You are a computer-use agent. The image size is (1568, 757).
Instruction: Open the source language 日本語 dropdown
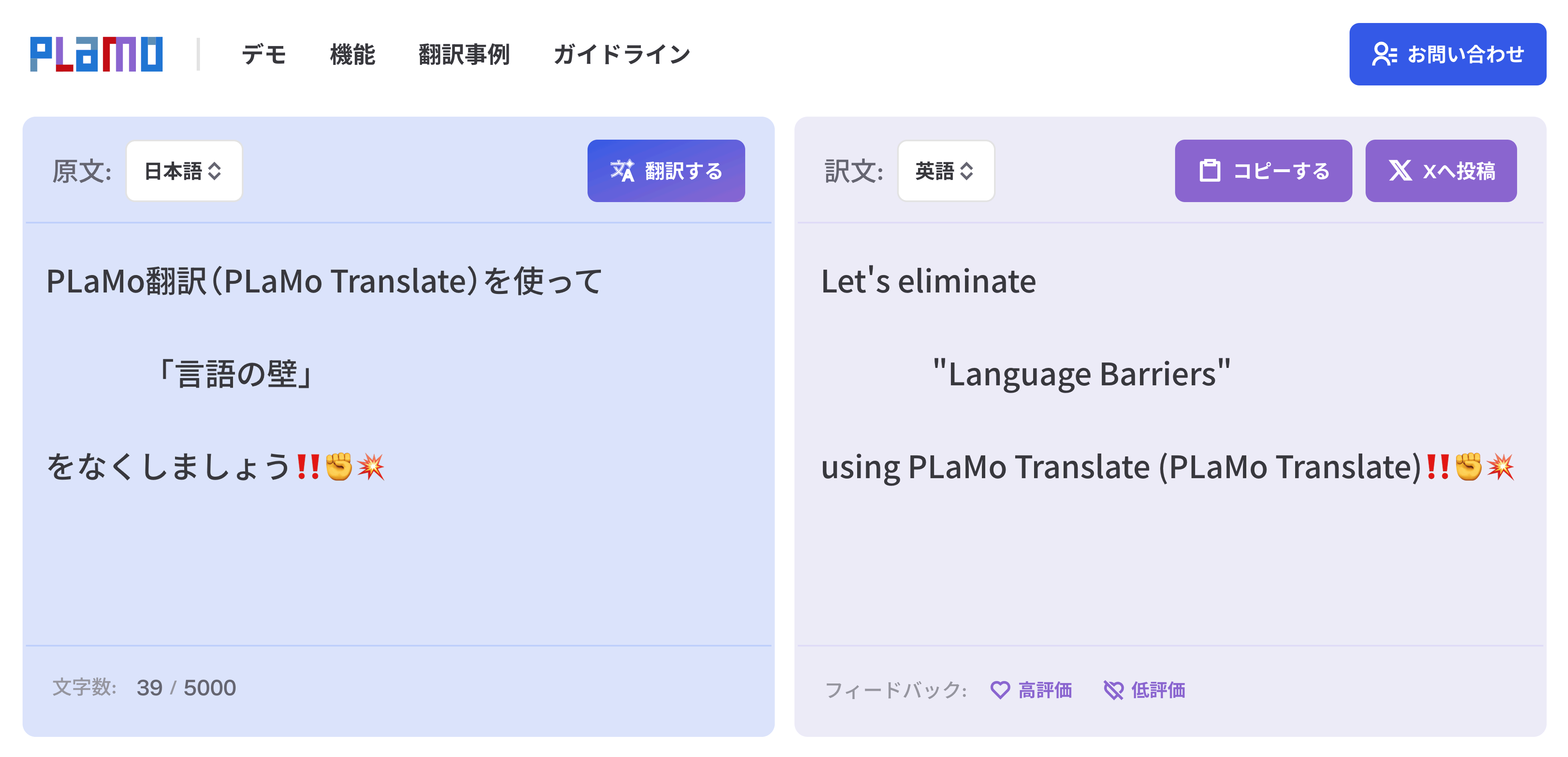point(184,171)
